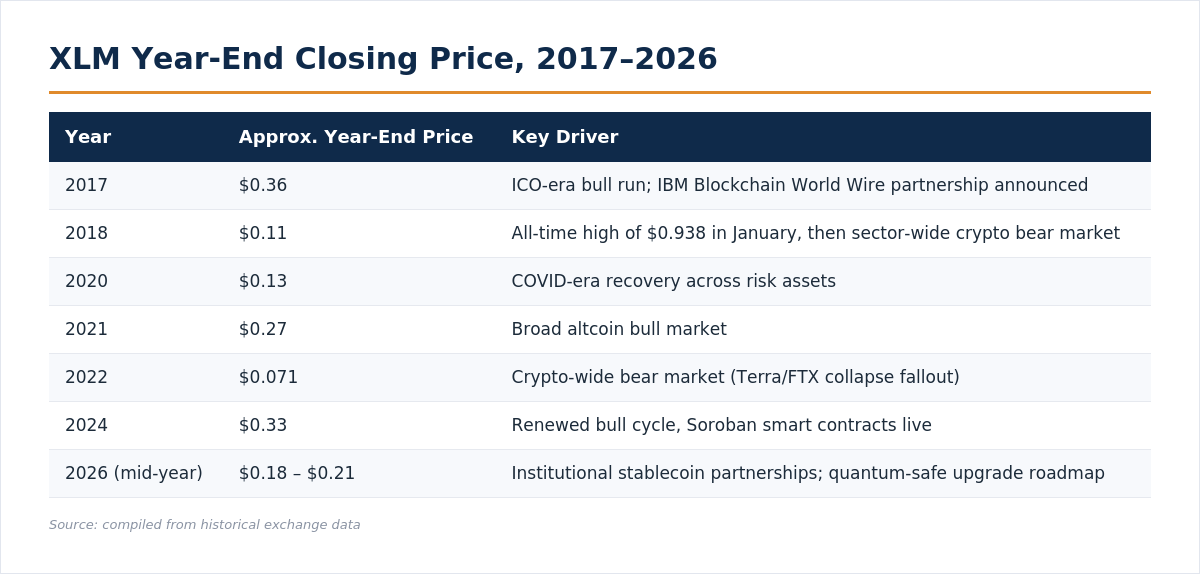Screen dimensions: 1200x574
Task: Click the $0.071 price value
Action: (x=268, y=377)
